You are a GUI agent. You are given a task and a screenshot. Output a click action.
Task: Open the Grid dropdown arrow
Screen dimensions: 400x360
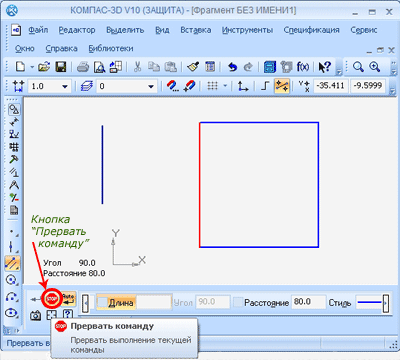[225, 86]
